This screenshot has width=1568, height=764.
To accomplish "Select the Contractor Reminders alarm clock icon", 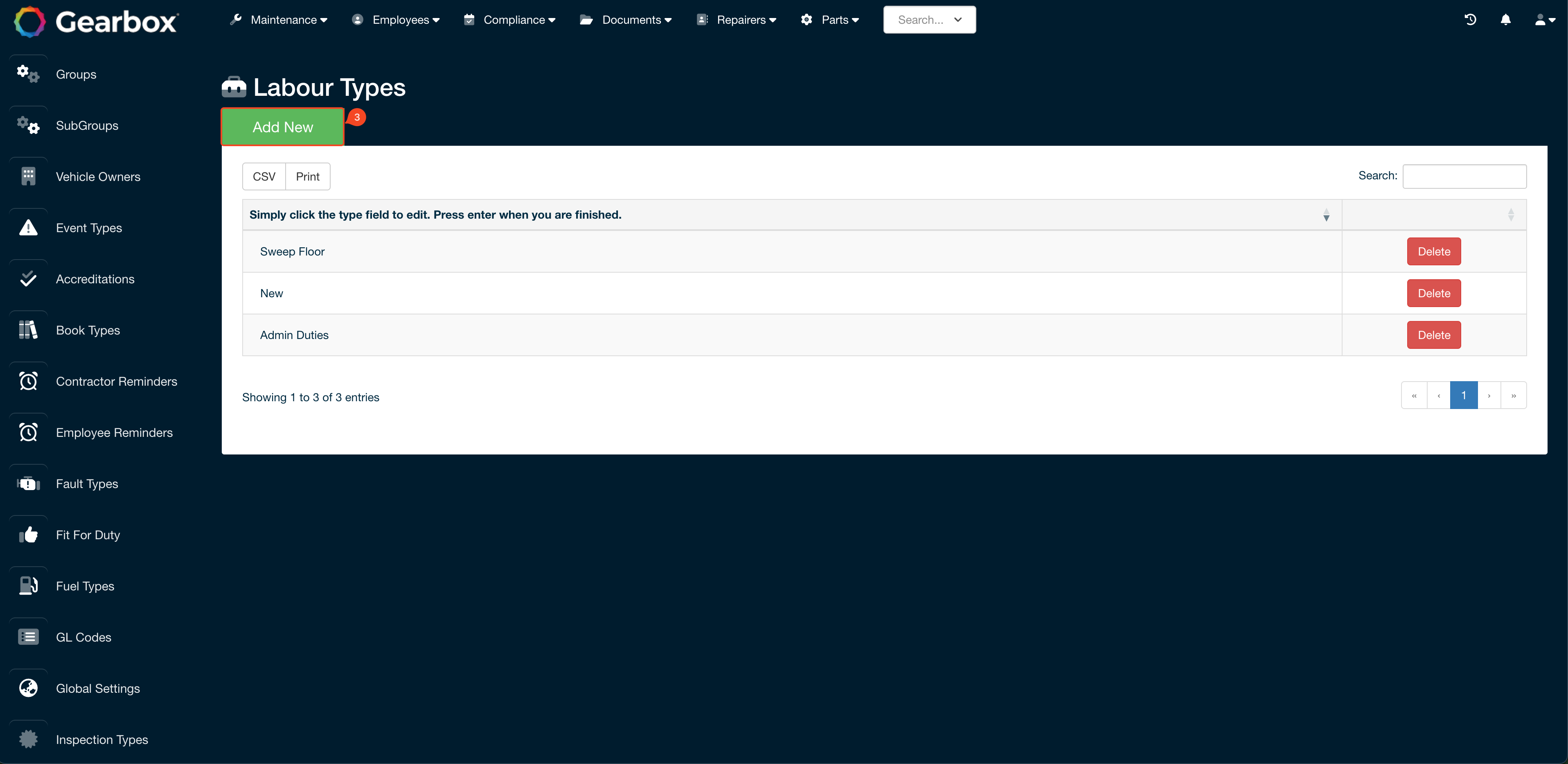I will coord(28,381).
